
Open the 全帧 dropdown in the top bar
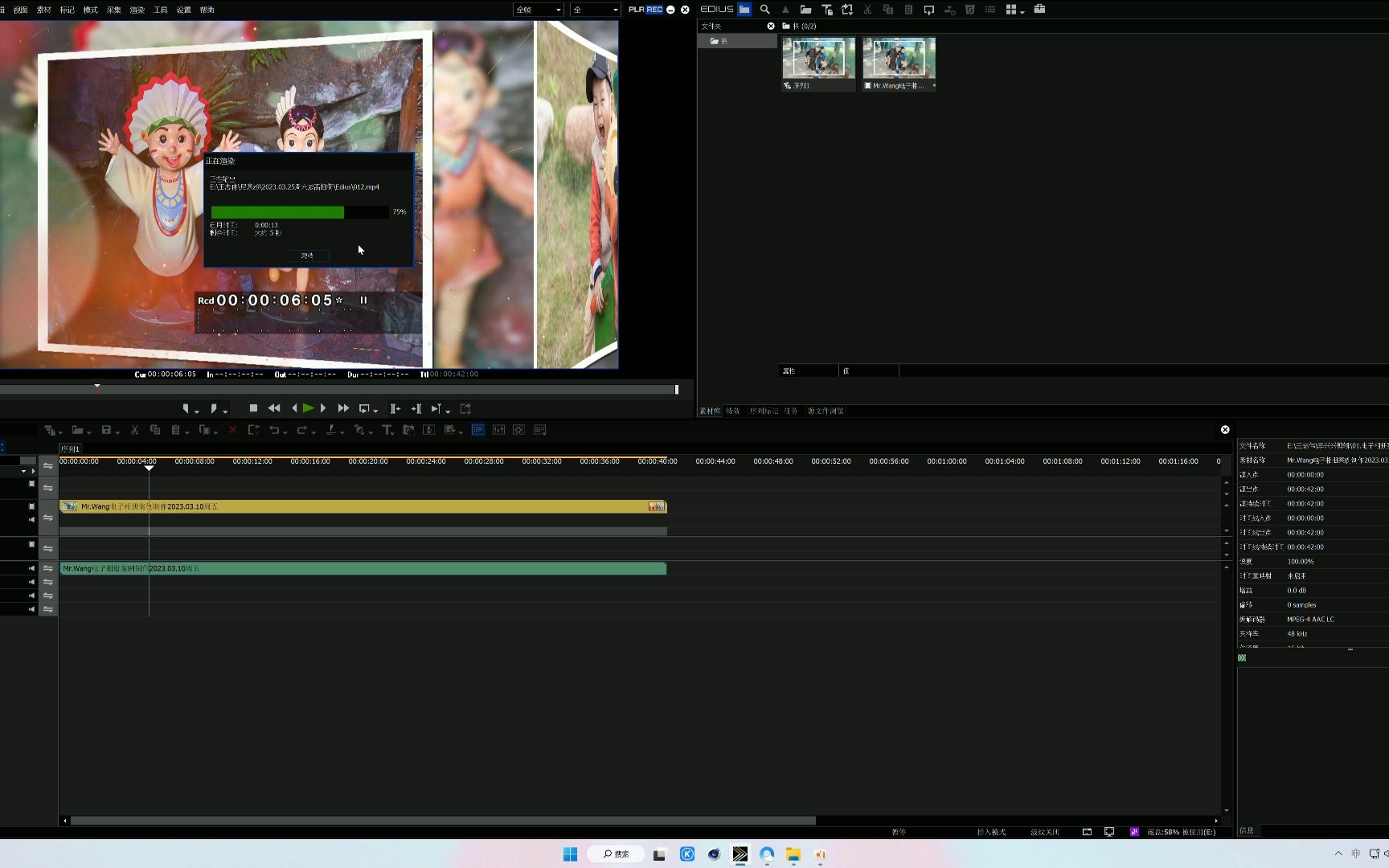click(539, 10)
